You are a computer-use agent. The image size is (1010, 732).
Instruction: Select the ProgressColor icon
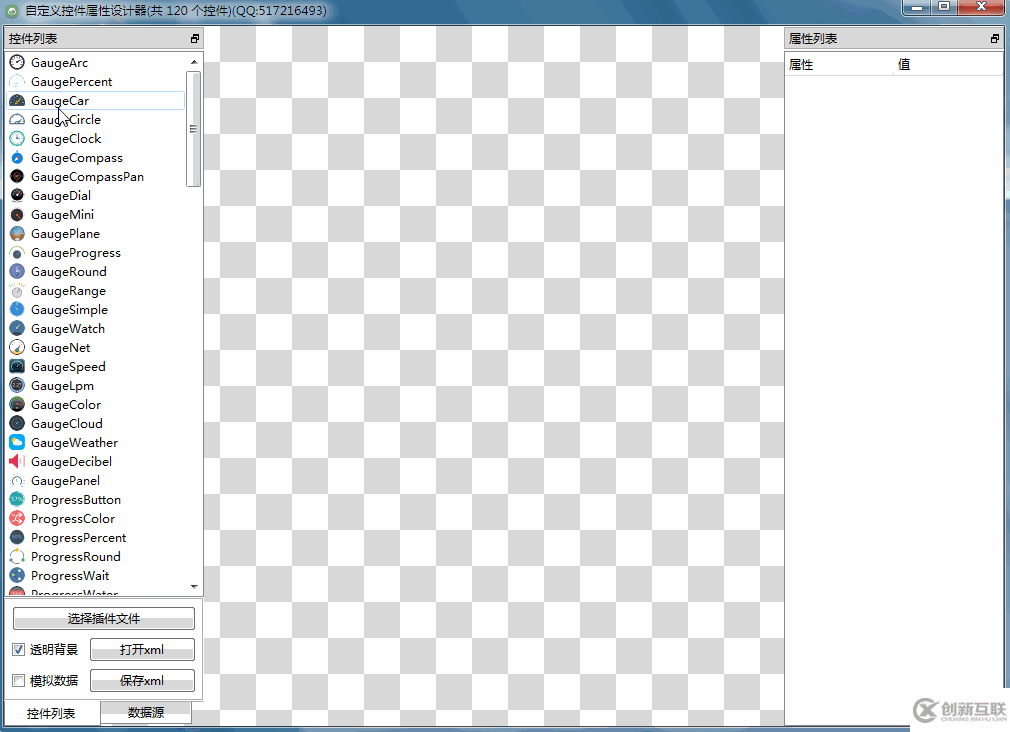17,519
